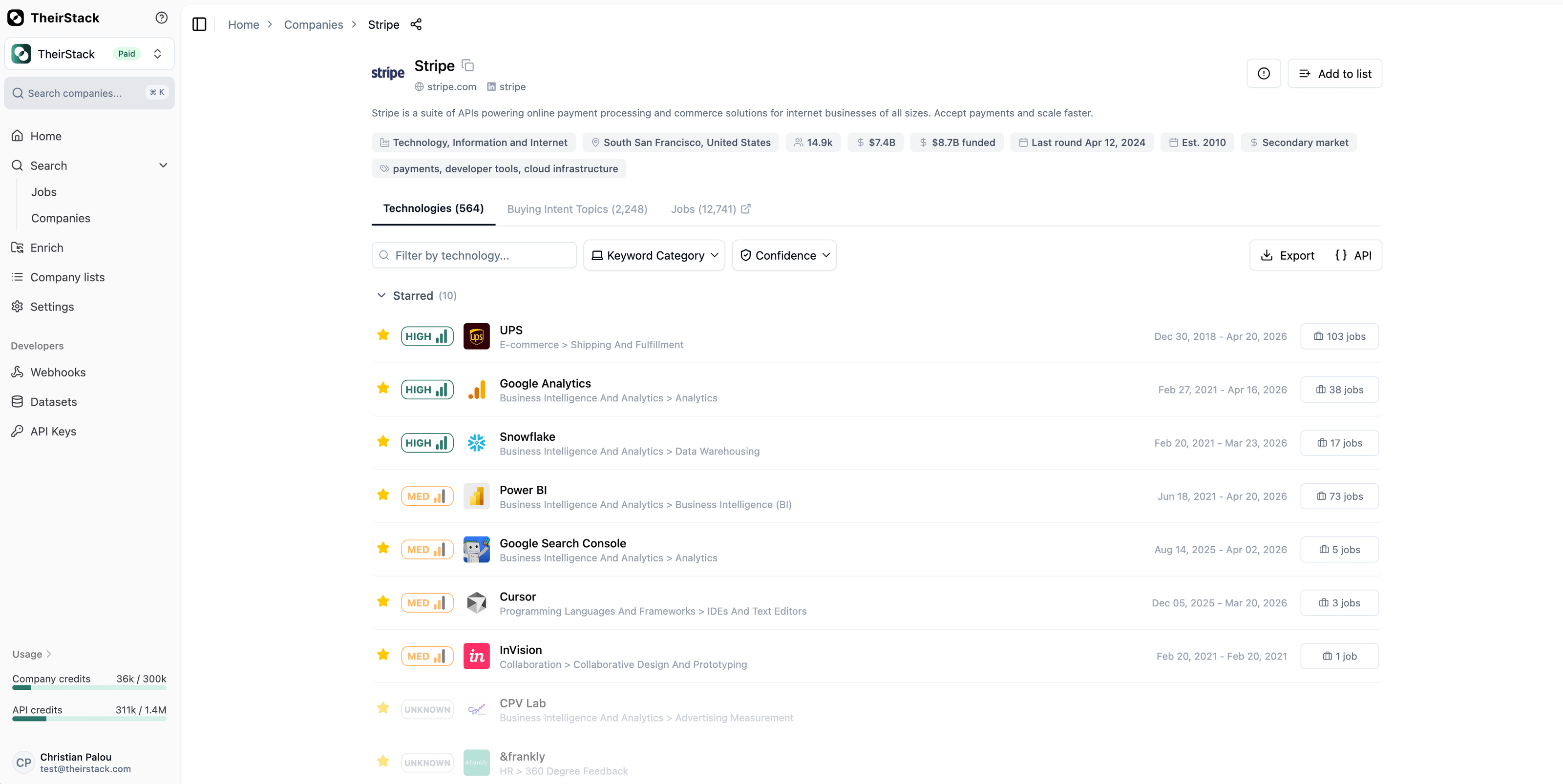Click the &frankly logo icon
Image resolution: width=1563 pixels, height=784 pixels.
click(476, 763)
